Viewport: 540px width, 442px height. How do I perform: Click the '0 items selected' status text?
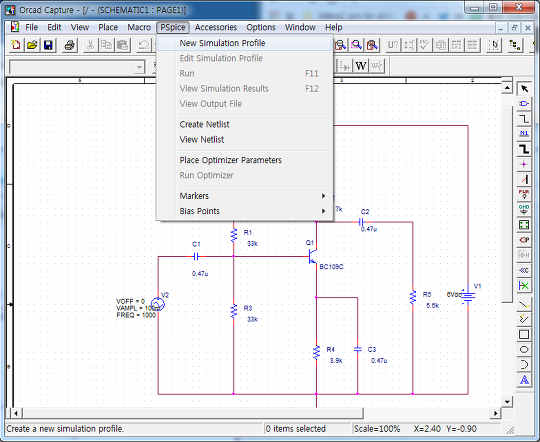(295, 429)
